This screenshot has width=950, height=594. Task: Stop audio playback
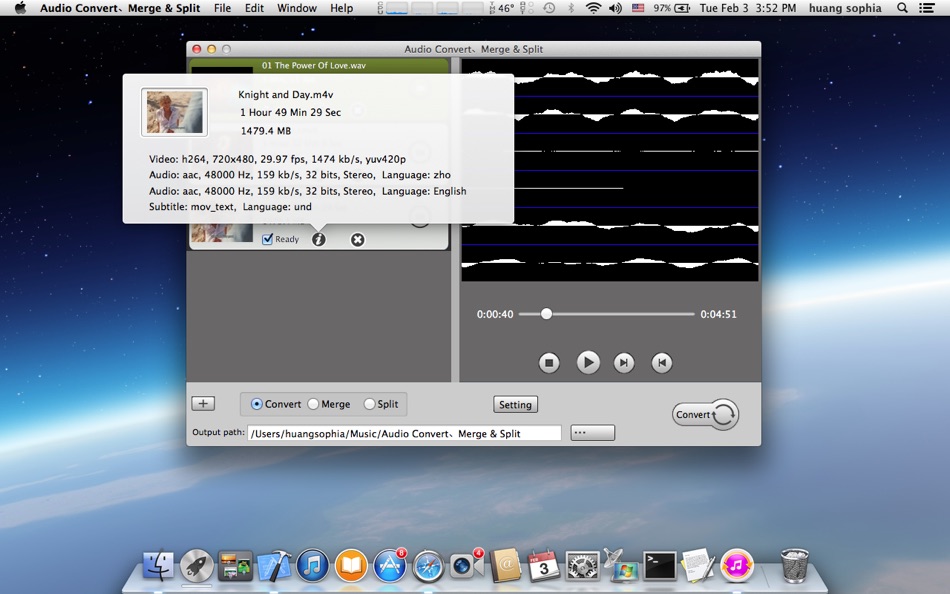[x=549, y=362]
